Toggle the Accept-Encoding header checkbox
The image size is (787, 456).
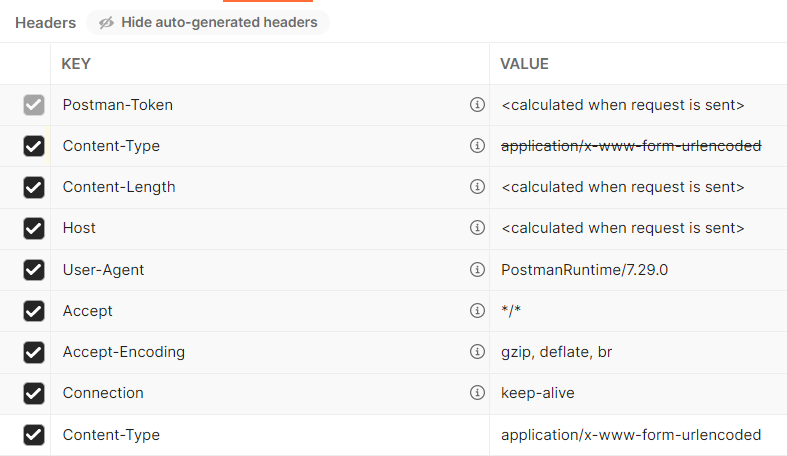point(34,352)
